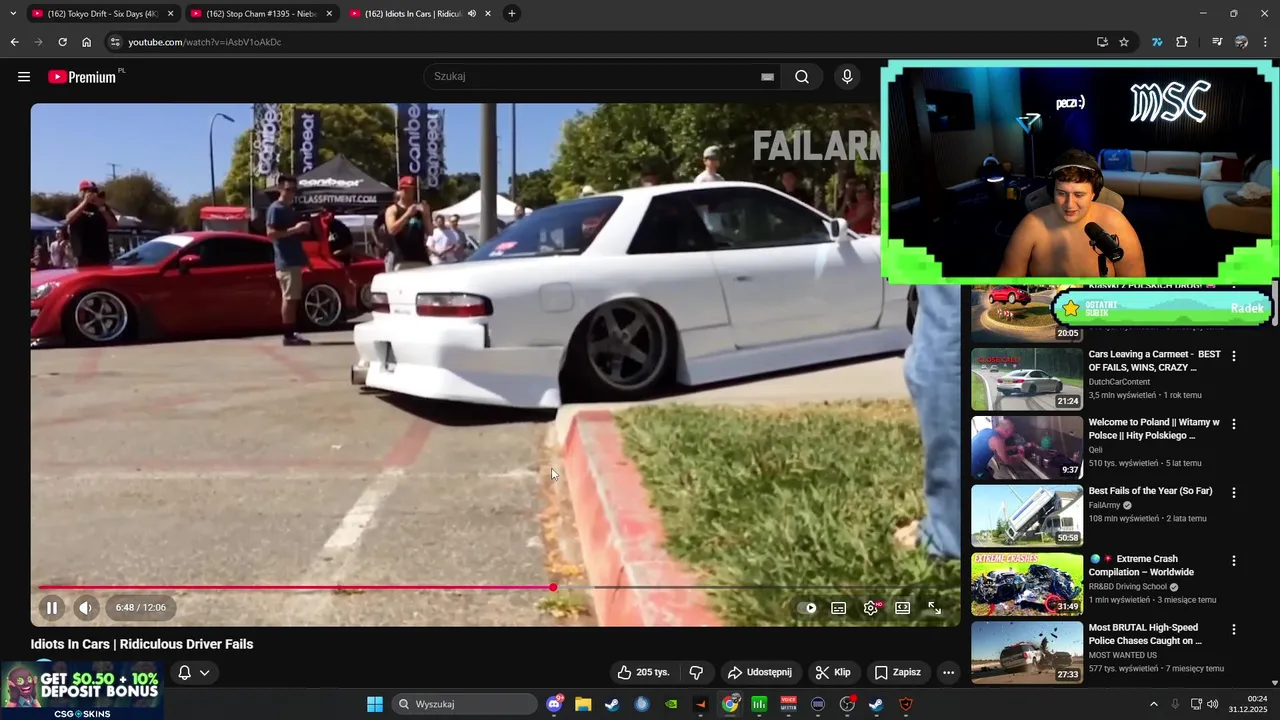Open Extreme Crash Compilation thumbnail
Image resolution: width=1280 pixels, height=720 pixels.
click(1027, 584)
